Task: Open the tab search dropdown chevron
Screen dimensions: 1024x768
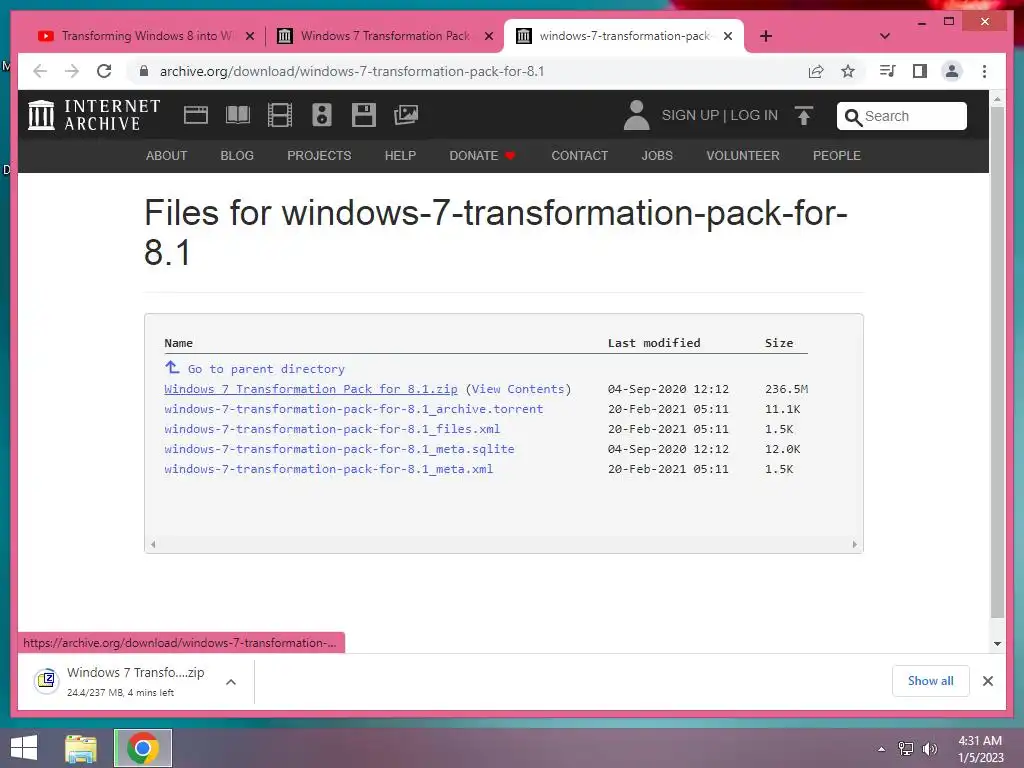Action: click(x=885, y=36)
